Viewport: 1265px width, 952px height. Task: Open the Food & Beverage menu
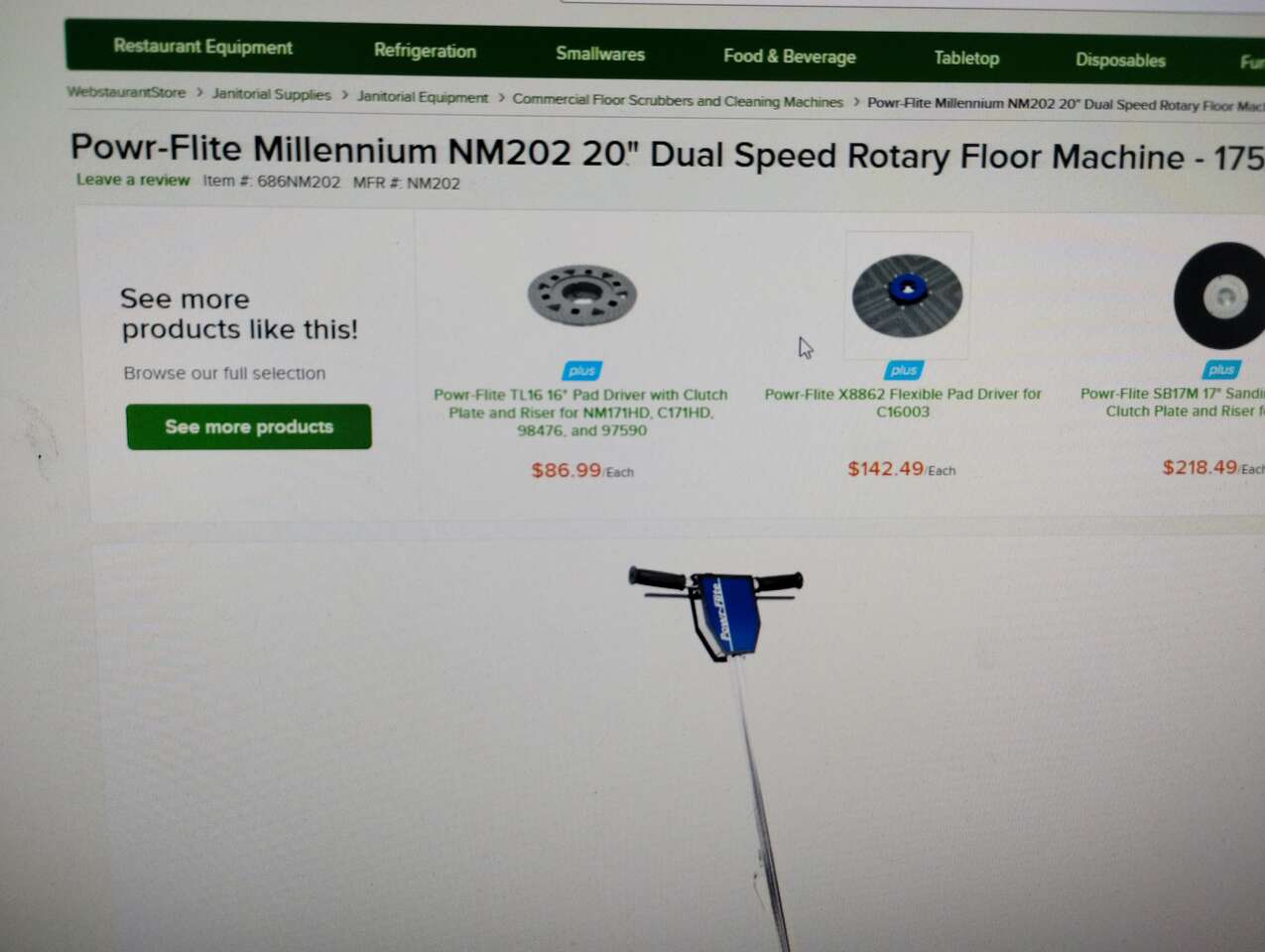coord(789,57)
